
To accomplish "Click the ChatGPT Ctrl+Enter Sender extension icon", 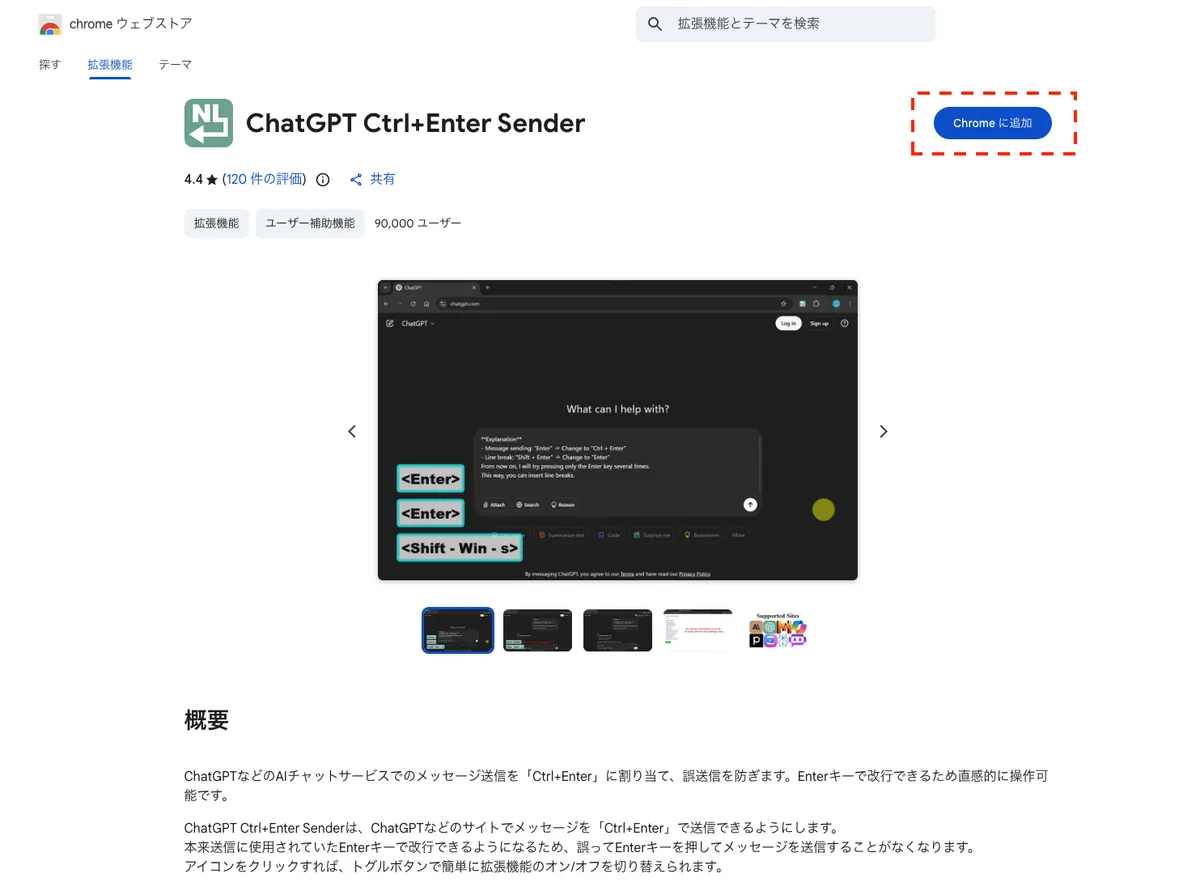I will (x=208, y=123).
